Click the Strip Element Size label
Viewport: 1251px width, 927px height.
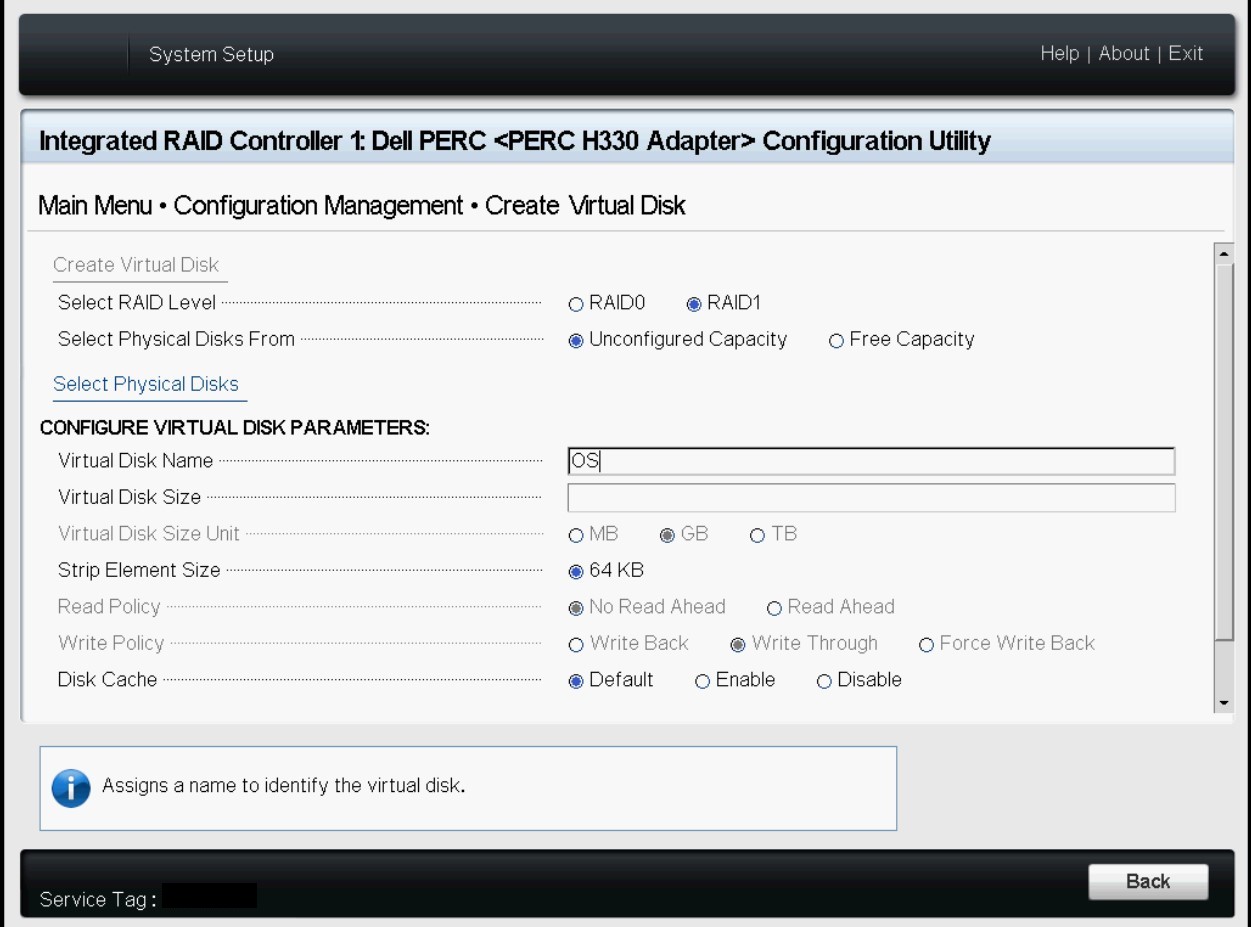pyautogui.click(x=139, y=571)
